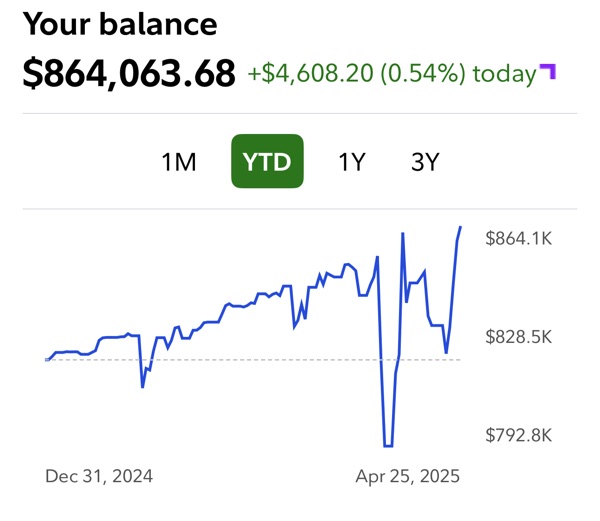Click the rightmost end point of the balance line

(461, 228)
